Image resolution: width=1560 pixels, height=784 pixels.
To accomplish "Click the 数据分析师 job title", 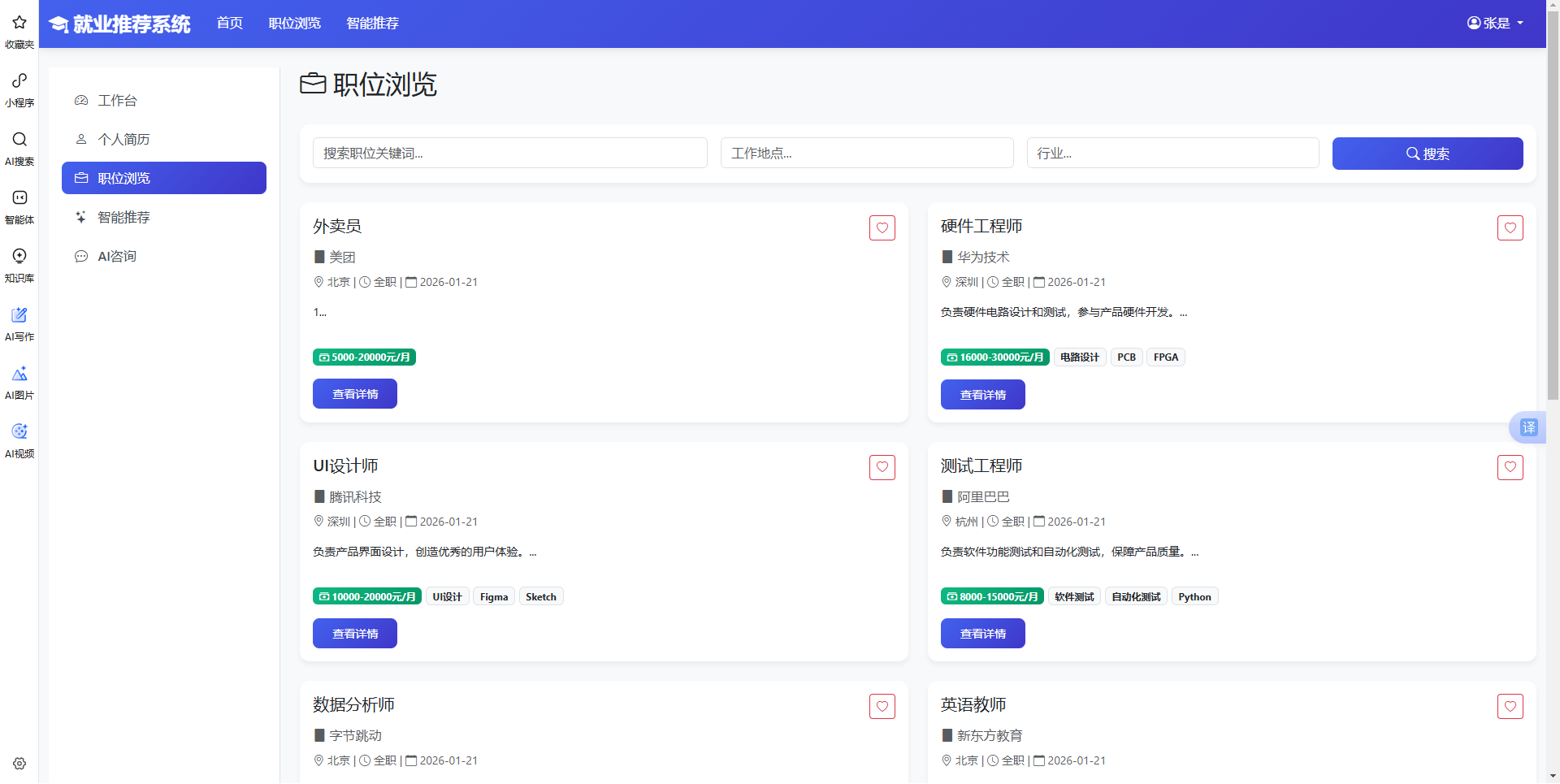I will pyautogui.click(x=353, y=705).
